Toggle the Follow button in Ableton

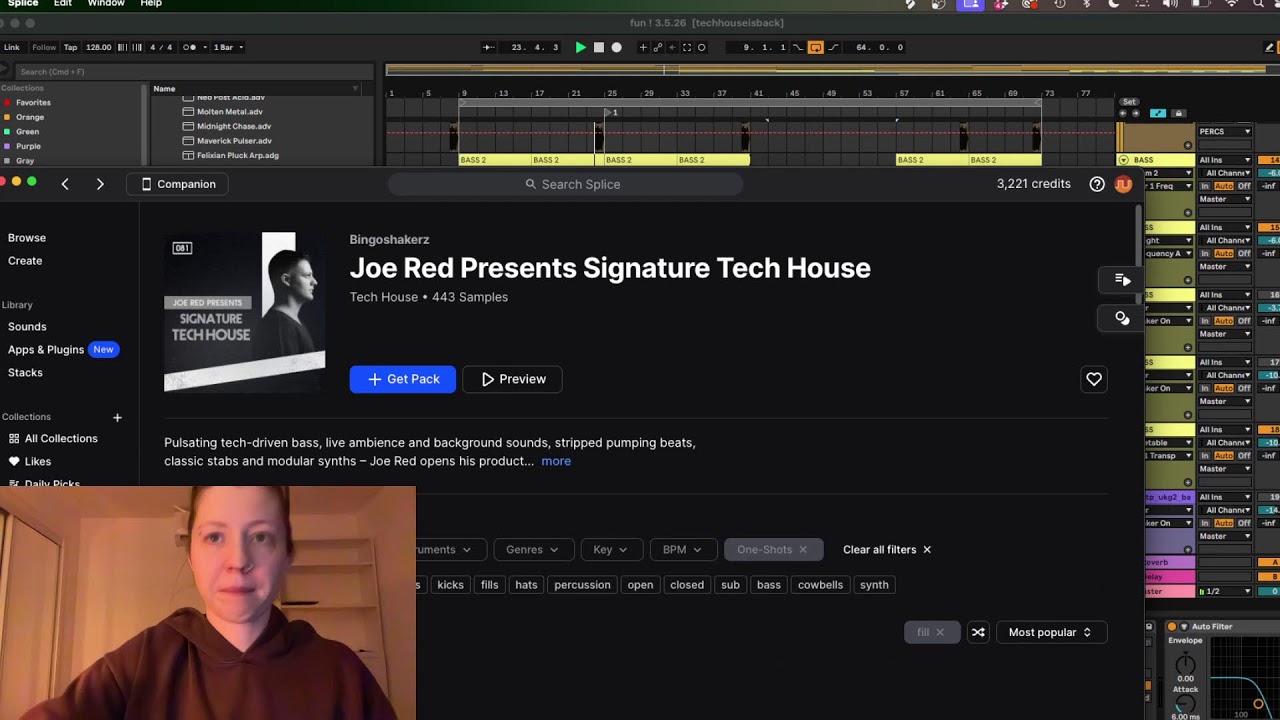44,47
